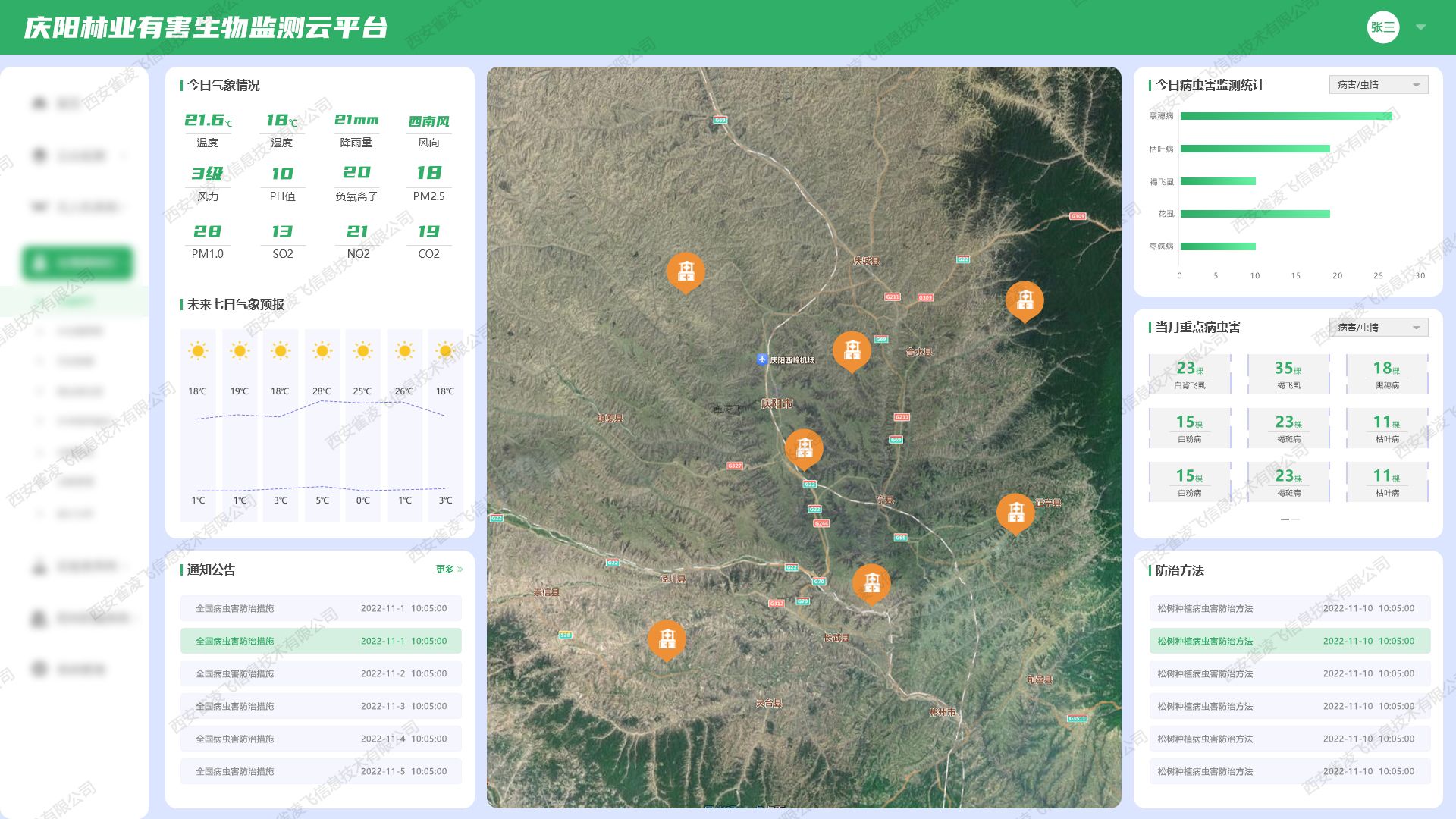The width and height of the screenshot is (1456, 819).
Task: Open the station marker above 长武县
Action: (x=871, y=582)
